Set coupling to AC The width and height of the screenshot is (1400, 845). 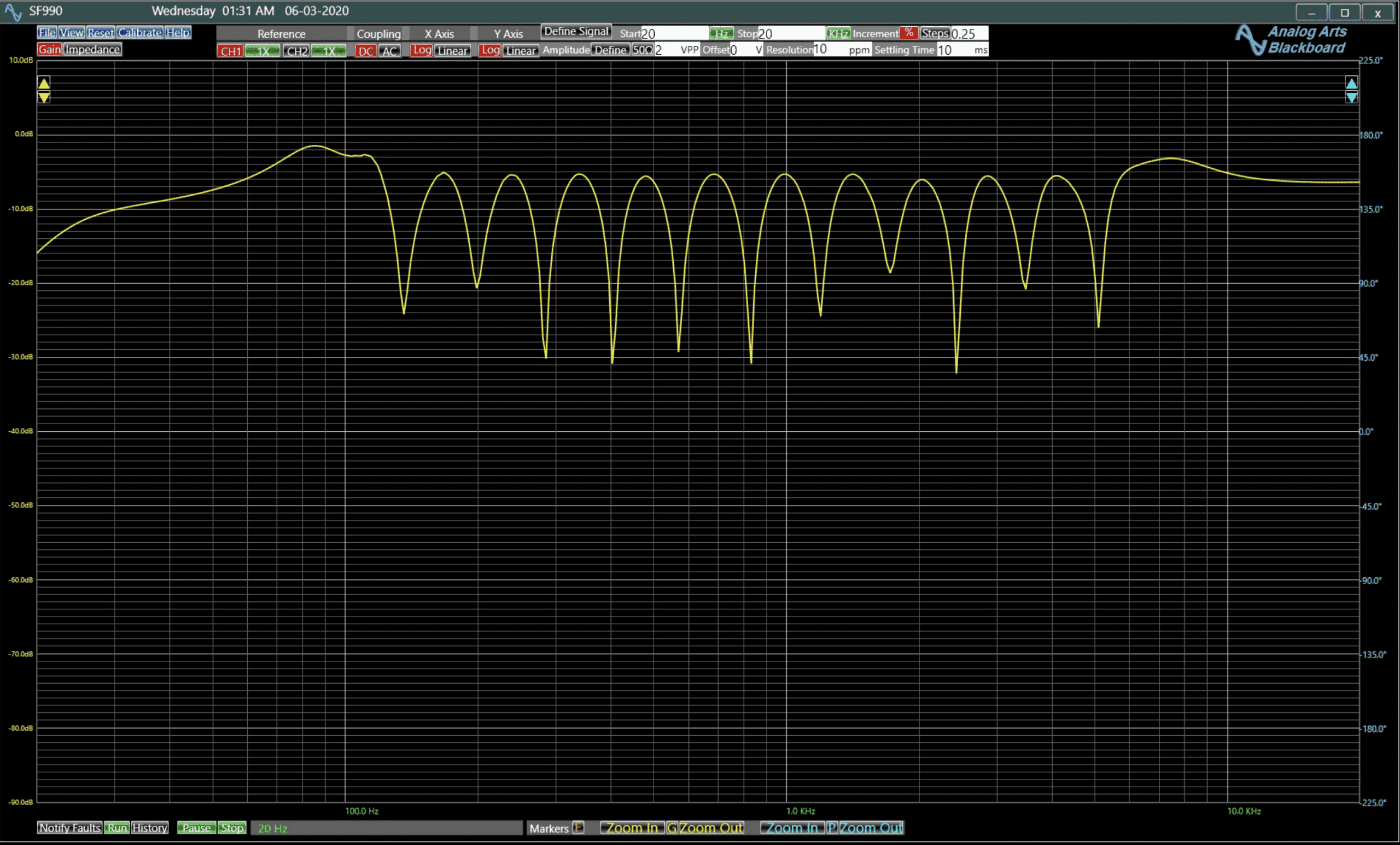[x=389, y=50]
